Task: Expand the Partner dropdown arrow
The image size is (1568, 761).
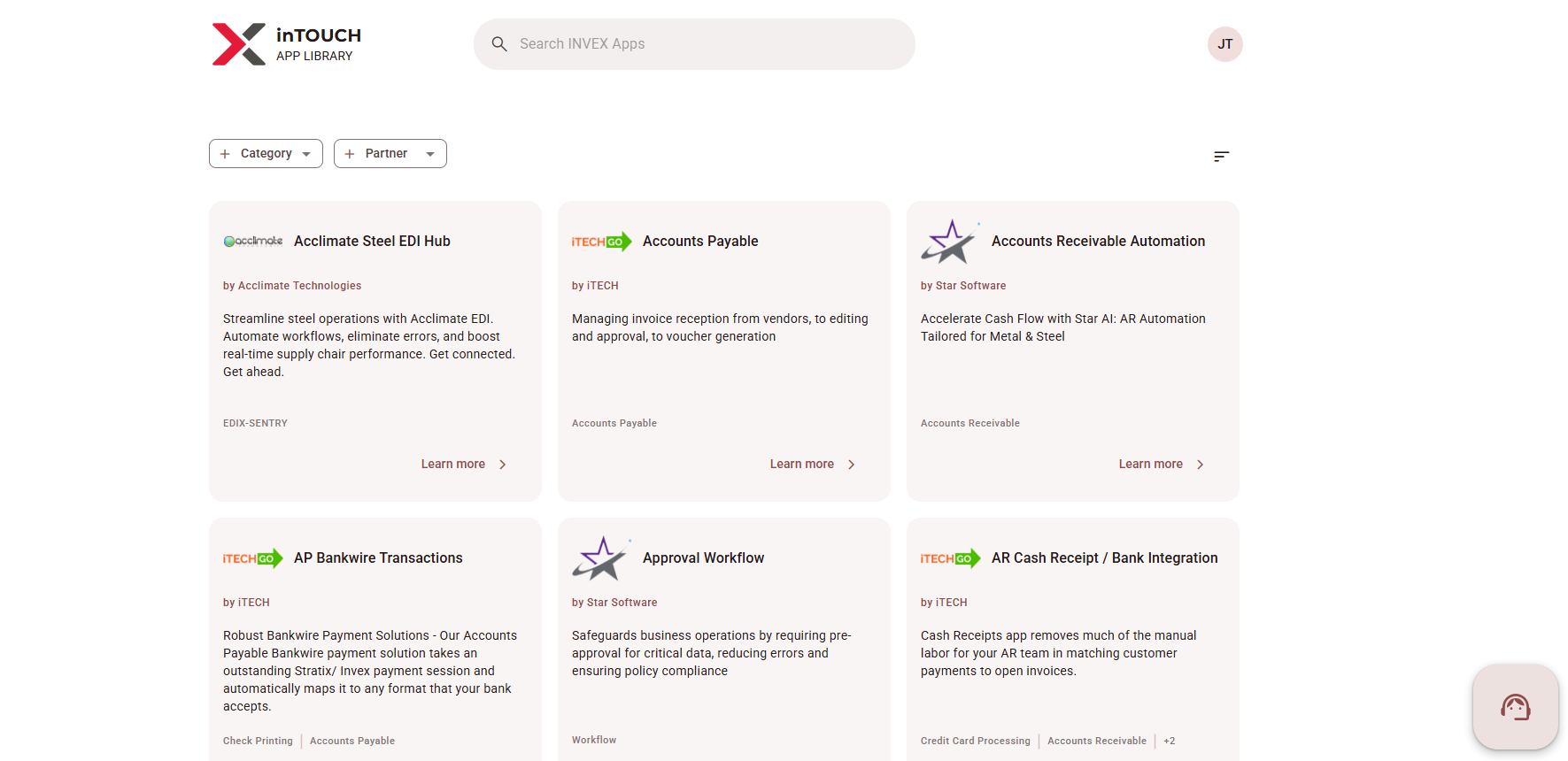Action: tap(430, 154)
